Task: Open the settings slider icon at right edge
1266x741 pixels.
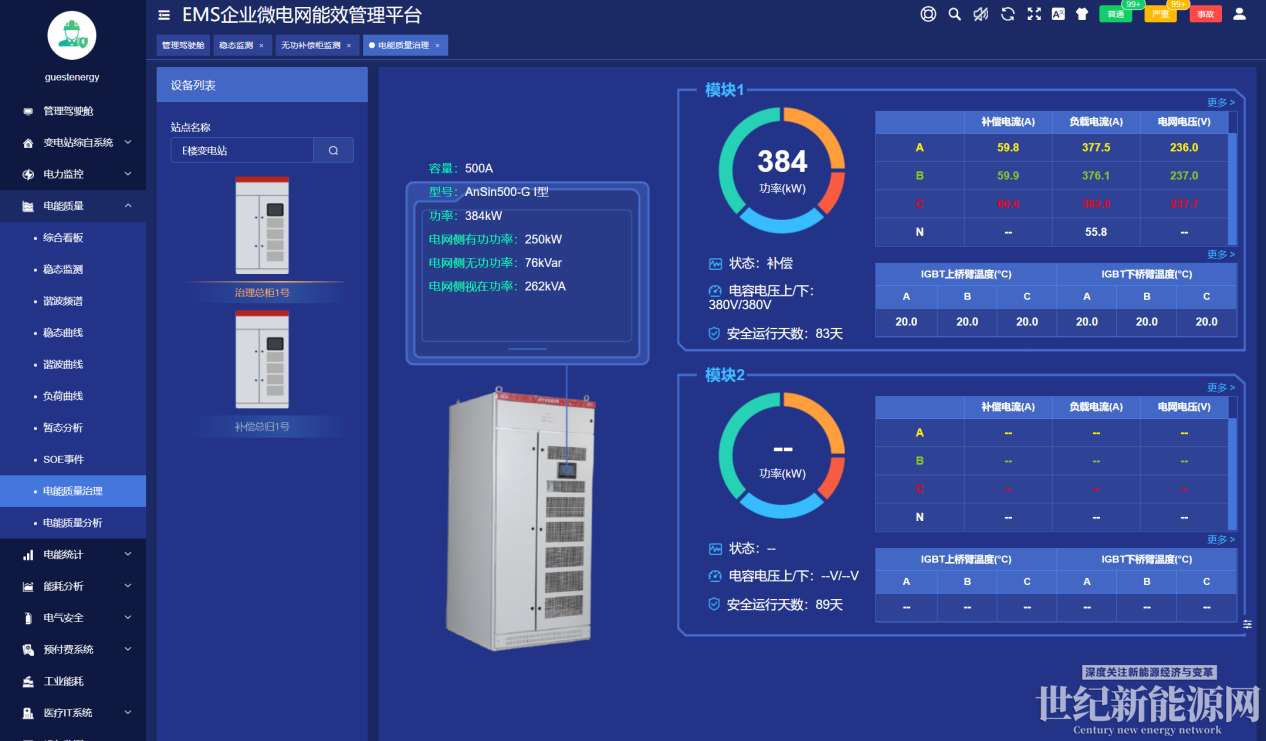Action: point(1247,624)
